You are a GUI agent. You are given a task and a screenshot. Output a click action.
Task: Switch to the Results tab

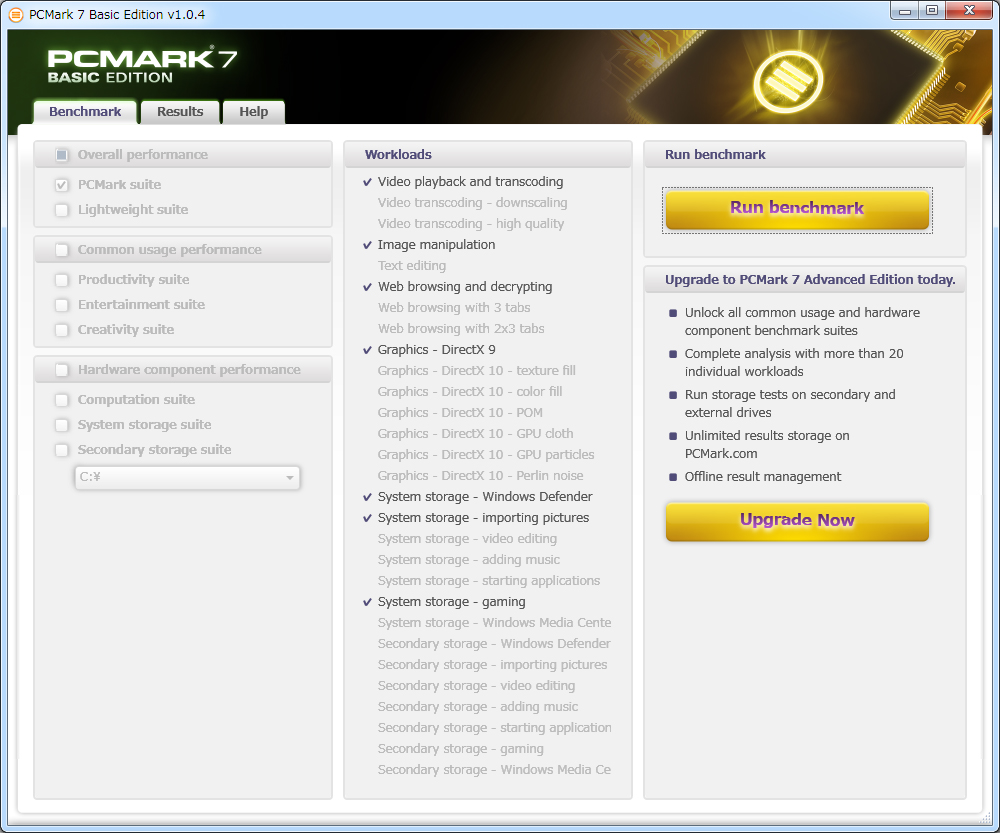(180, 112)
